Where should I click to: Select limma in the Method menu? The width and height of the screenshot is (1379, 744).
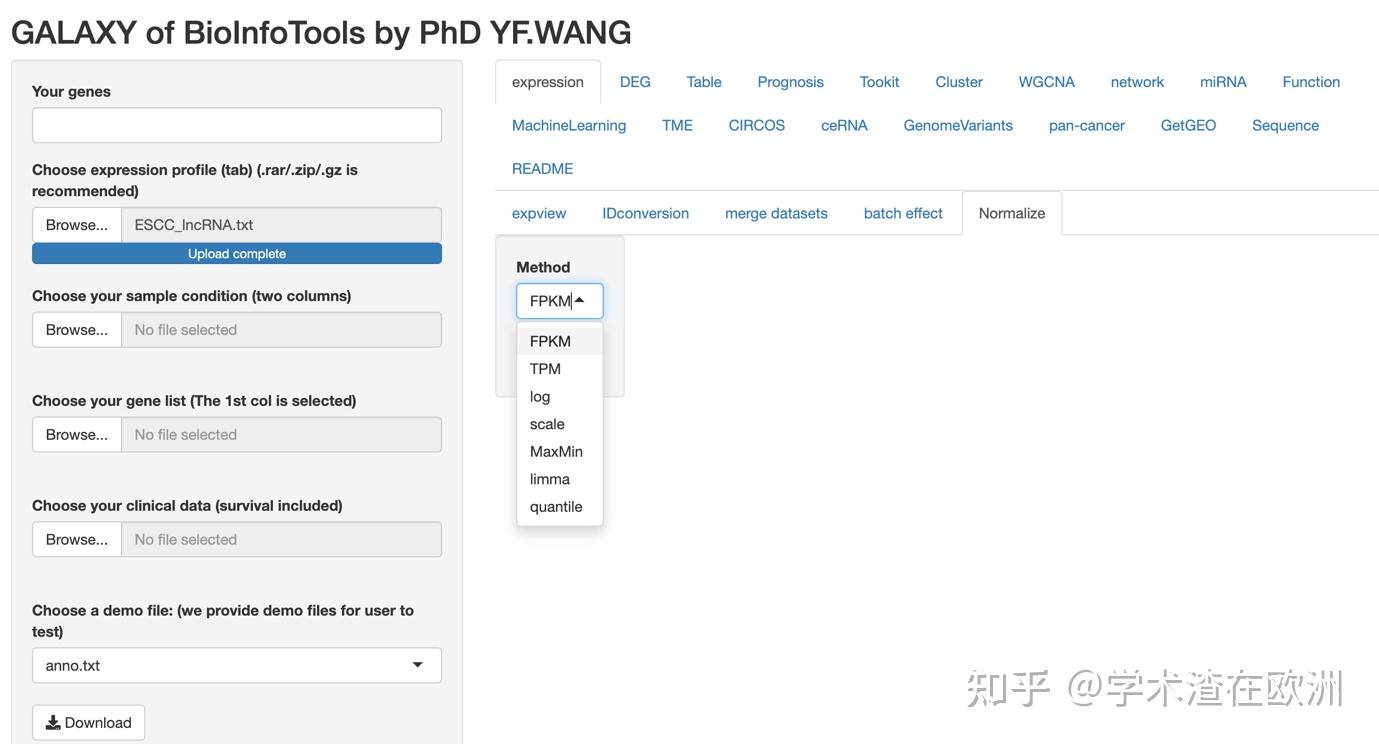coord(550,478)
